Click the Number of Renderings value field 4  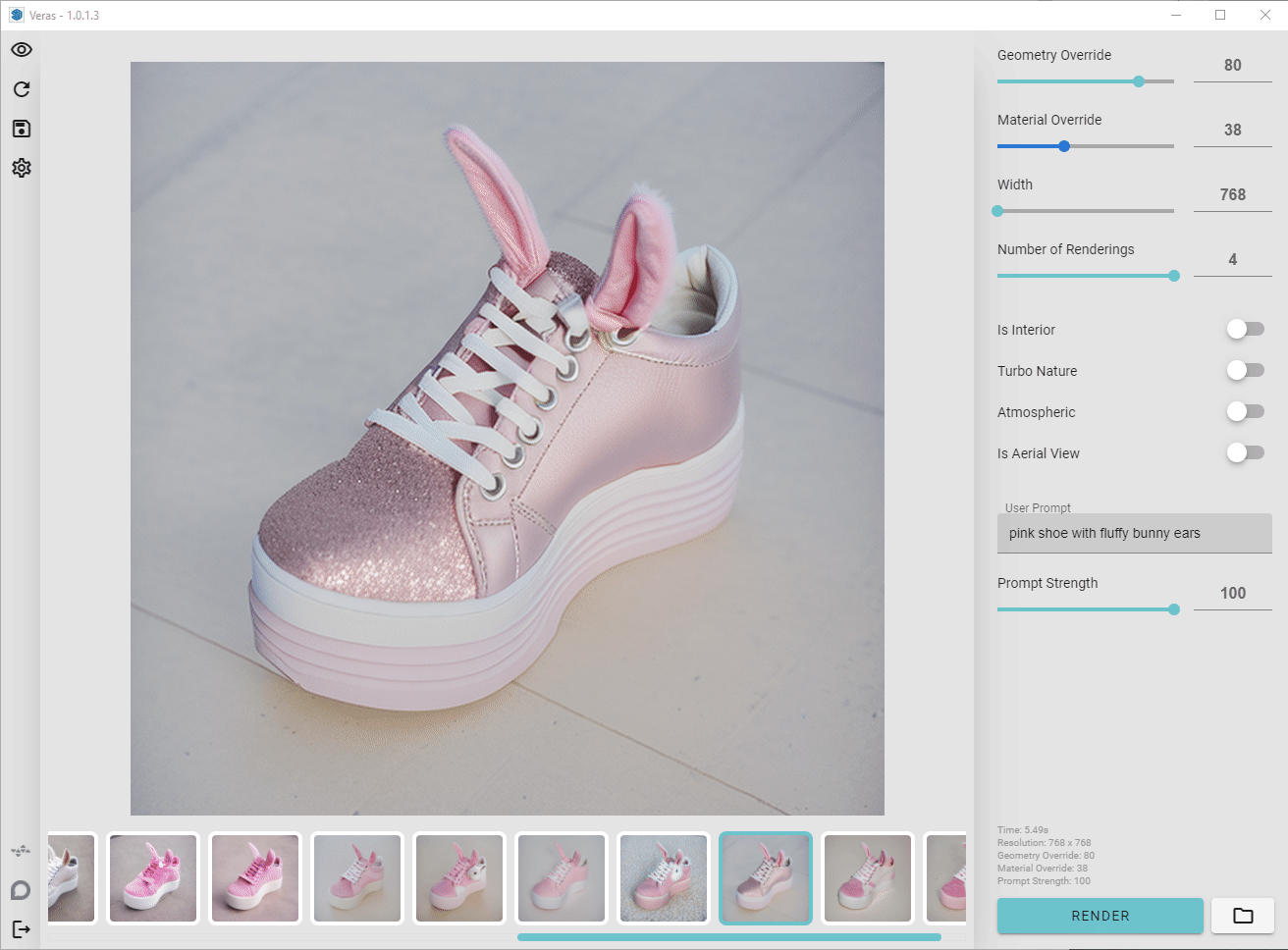(1233, 259)
